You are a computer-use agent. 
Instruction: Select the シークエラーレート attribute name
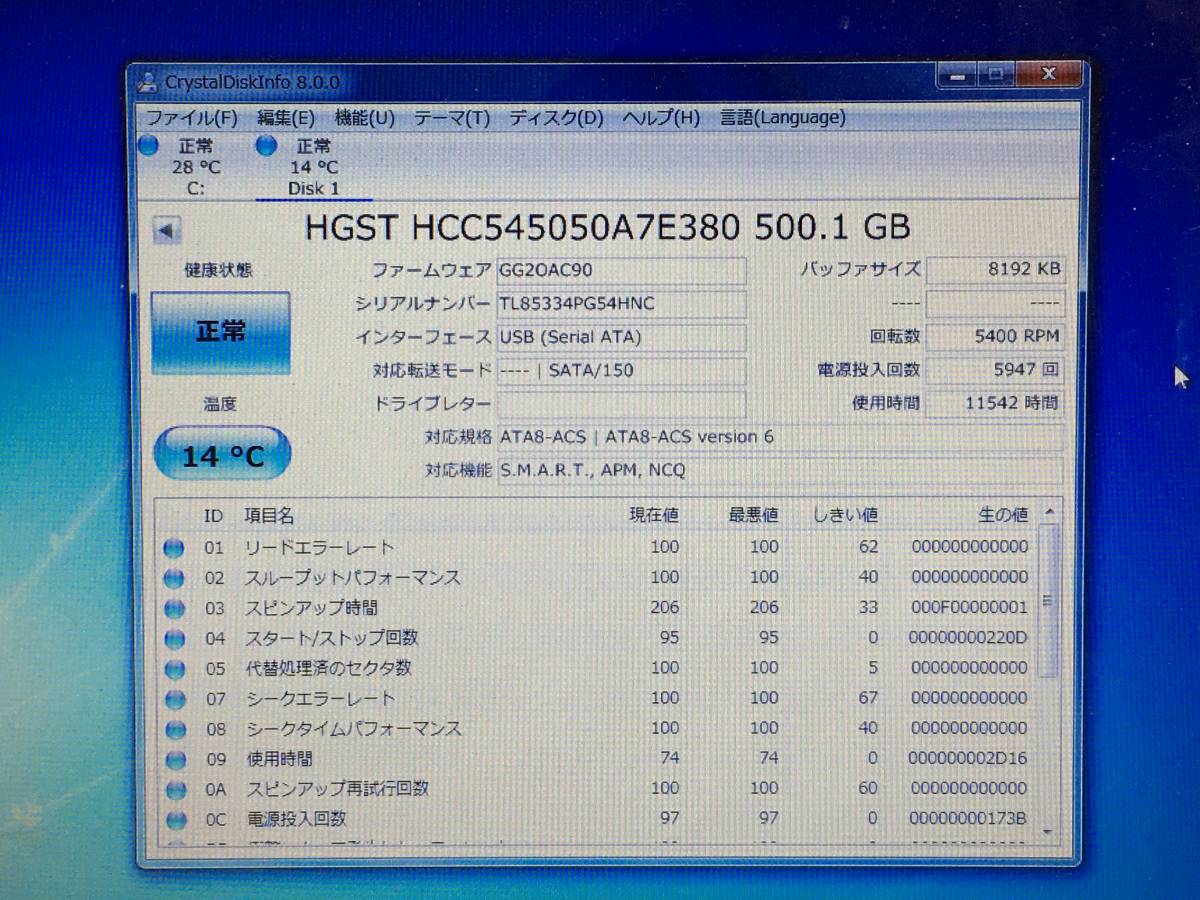pos(321,699)
